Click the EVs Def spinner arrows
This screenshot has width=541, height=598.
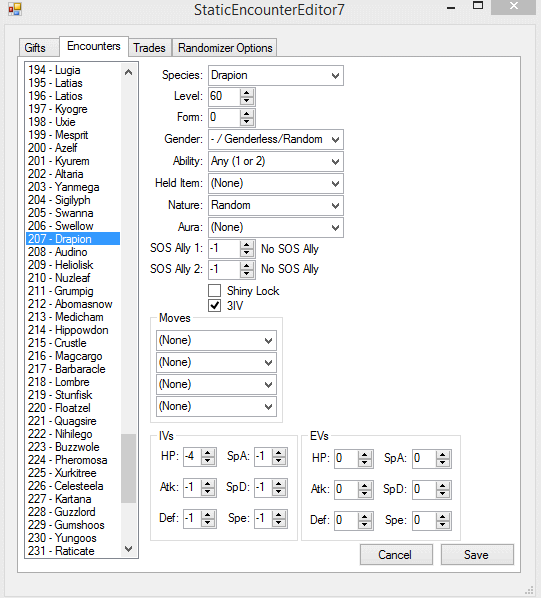point(365,521)
